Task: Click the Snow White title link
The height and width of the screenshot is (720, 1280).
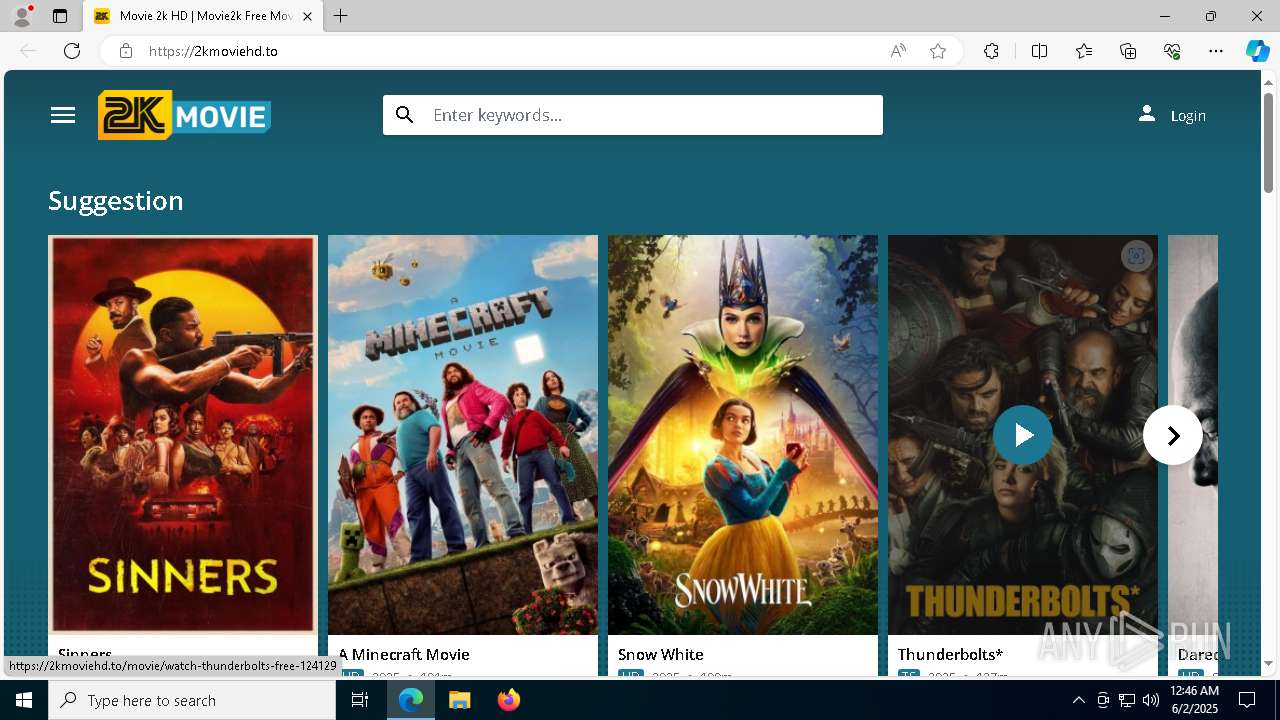Action: 661,654
